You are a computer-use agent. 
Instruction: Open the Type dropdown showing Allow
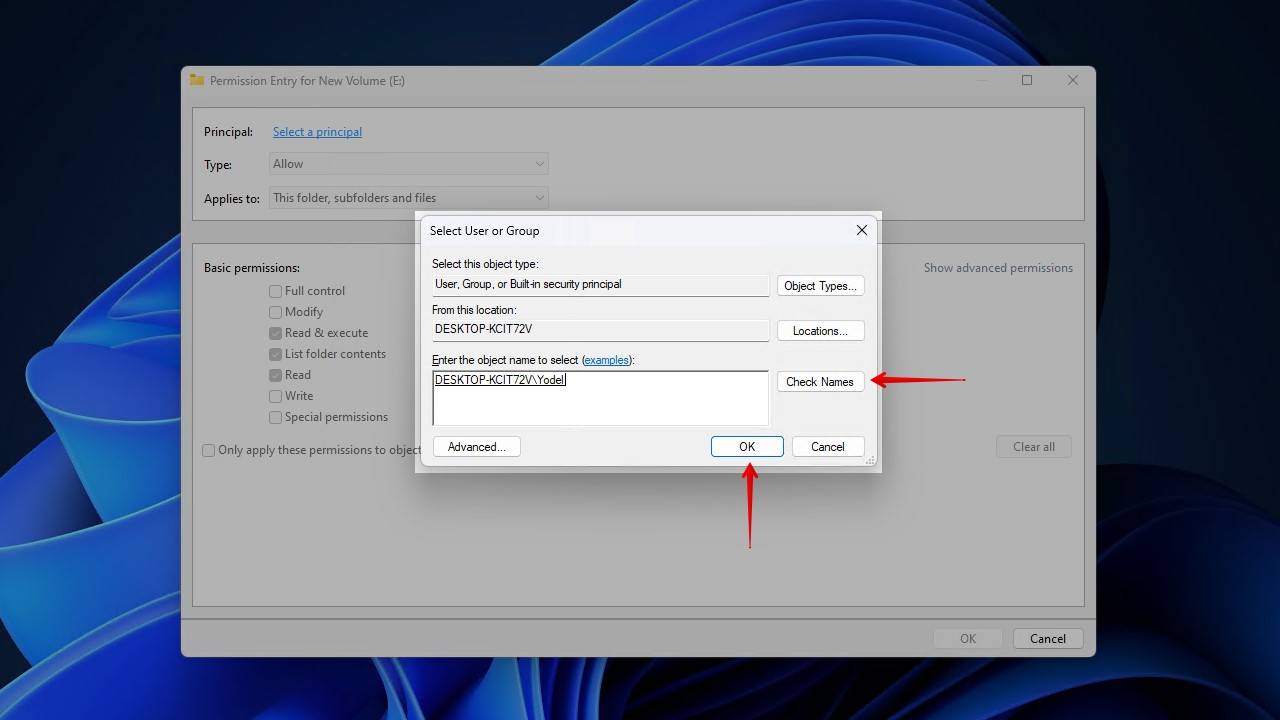409,164
